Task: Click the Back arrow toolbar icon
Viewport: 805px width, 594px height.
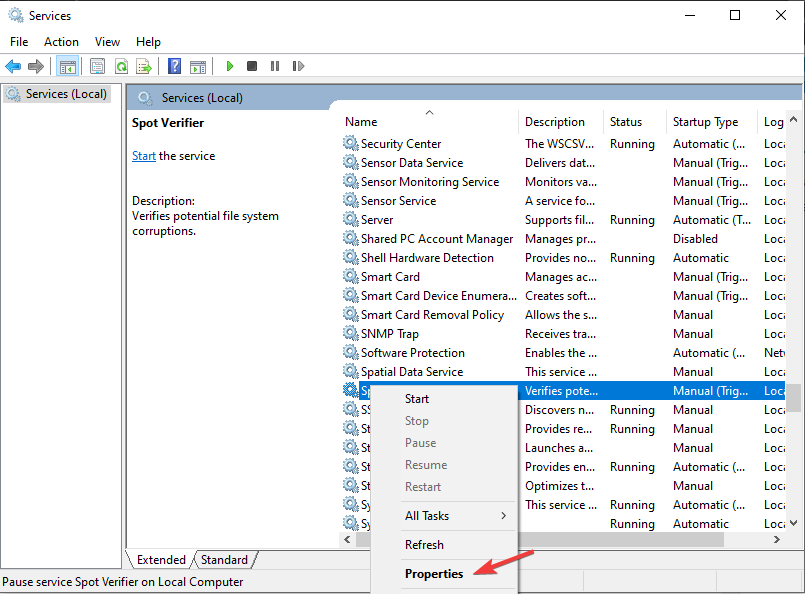Action: tap(13, 66)
